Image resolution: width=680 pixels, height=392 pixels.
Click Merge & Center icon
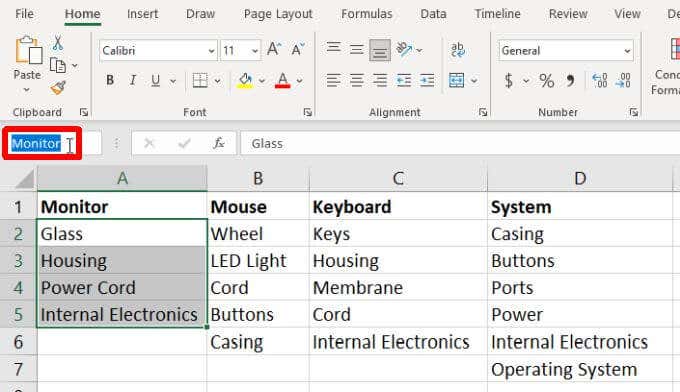[x=457, y=80]
